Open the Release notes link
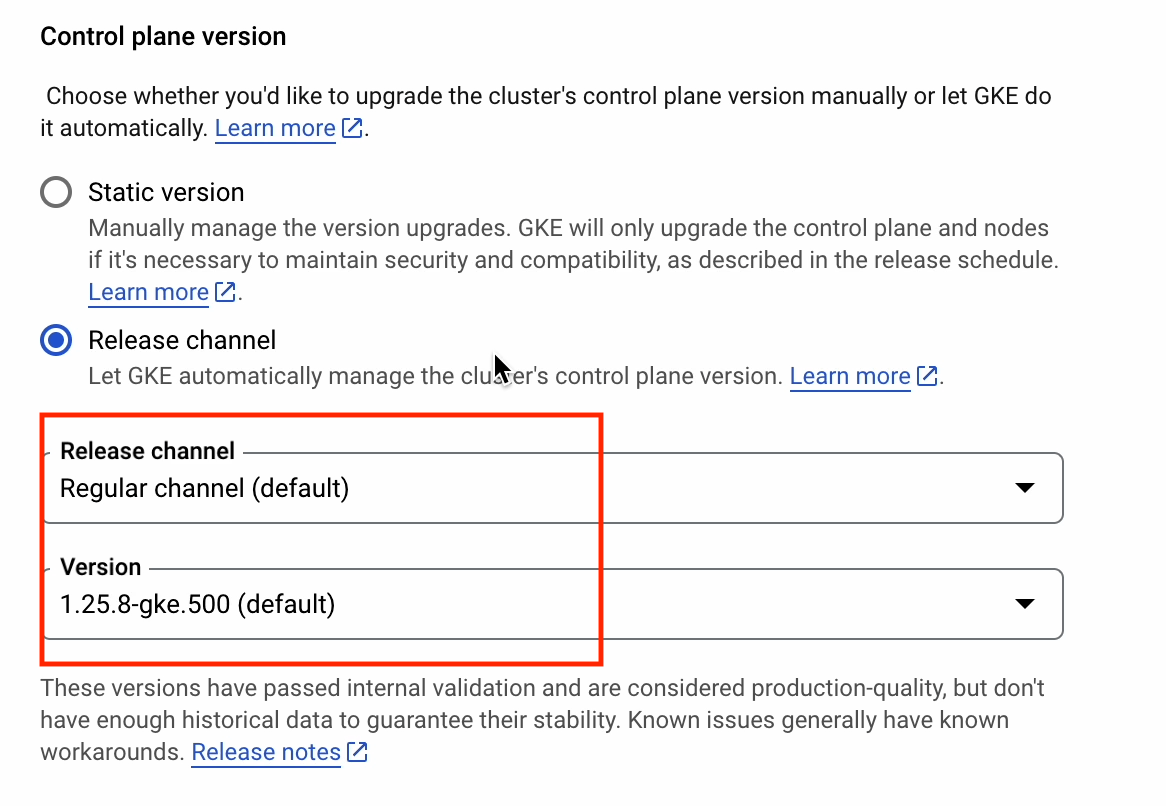1166x806 pixels. coord(266,753)
